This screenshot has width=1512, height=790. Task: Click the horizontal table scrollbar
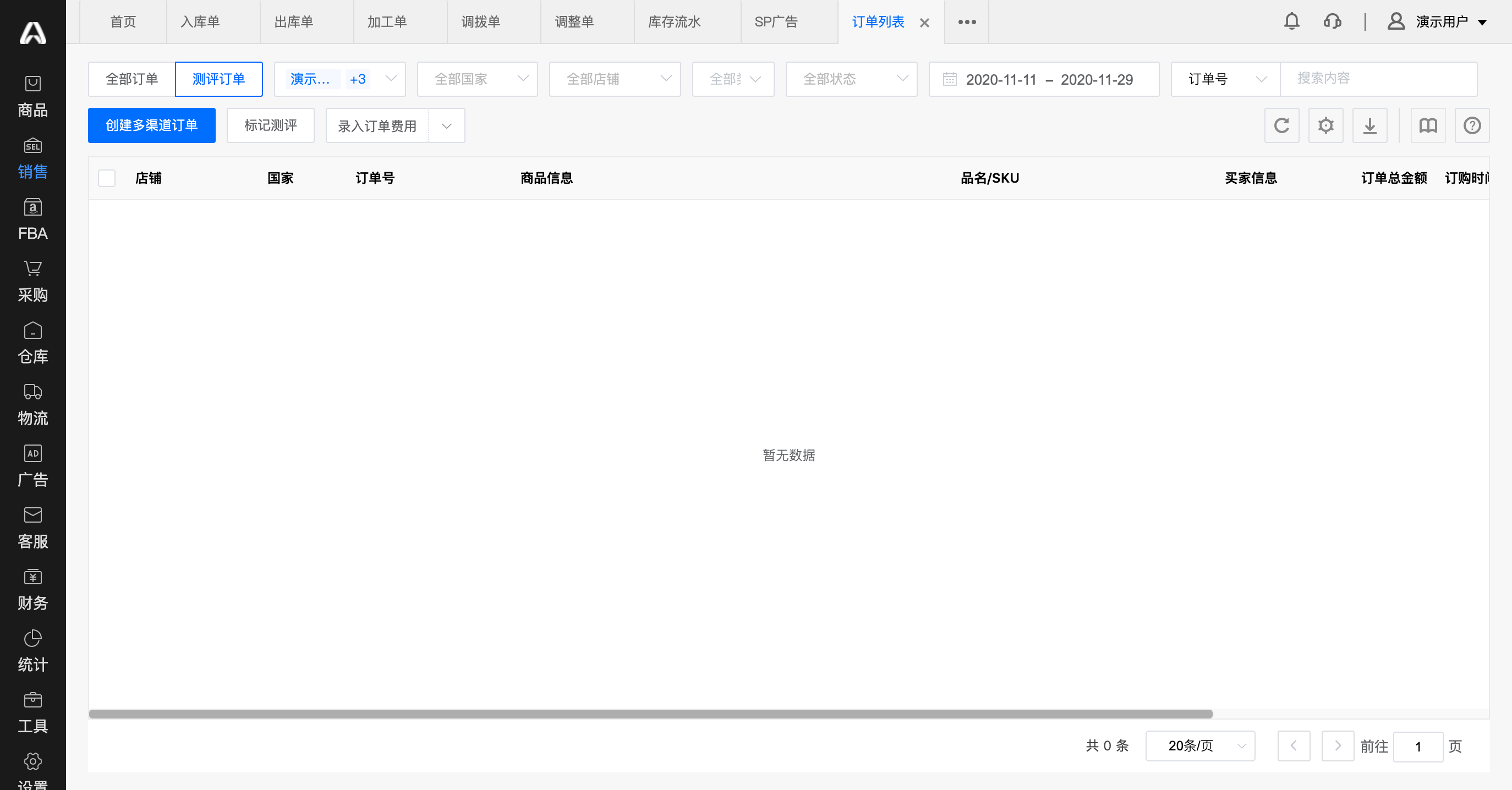[x=650, y=714]
